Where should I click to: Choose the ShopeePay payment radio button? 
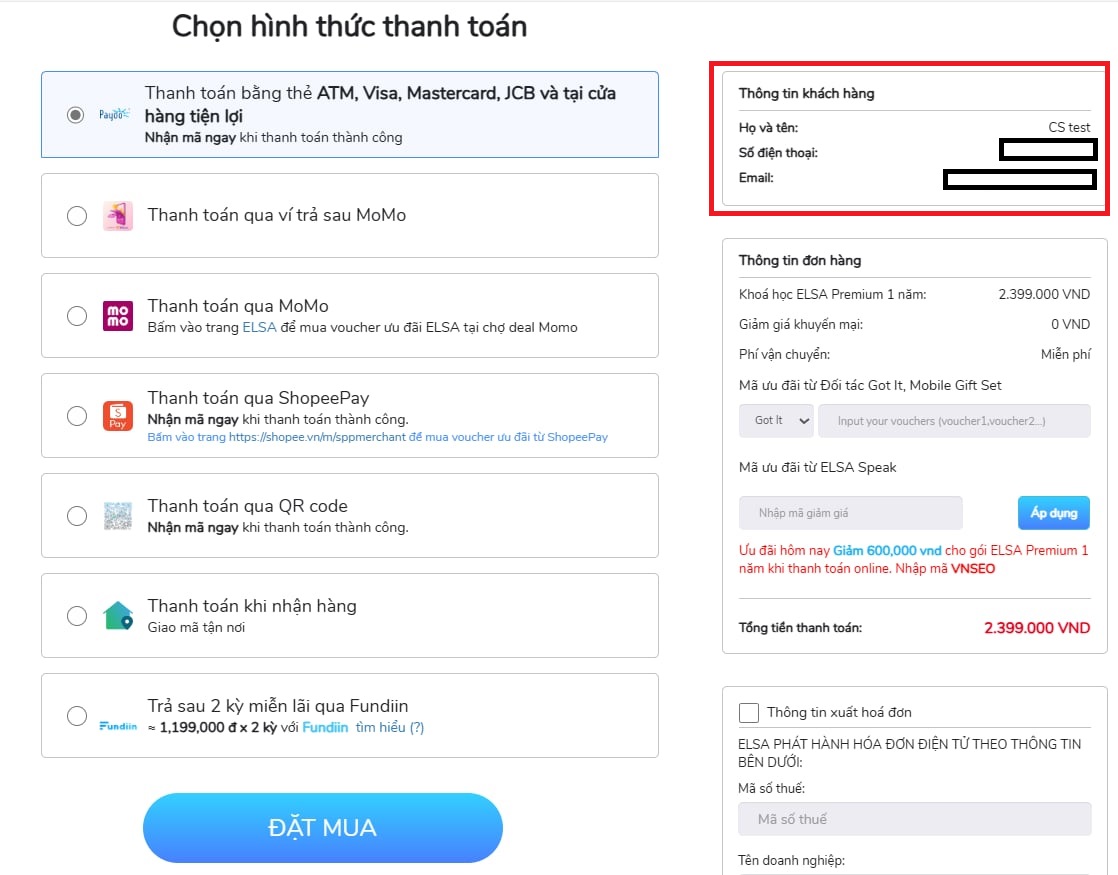coord(77,416)
